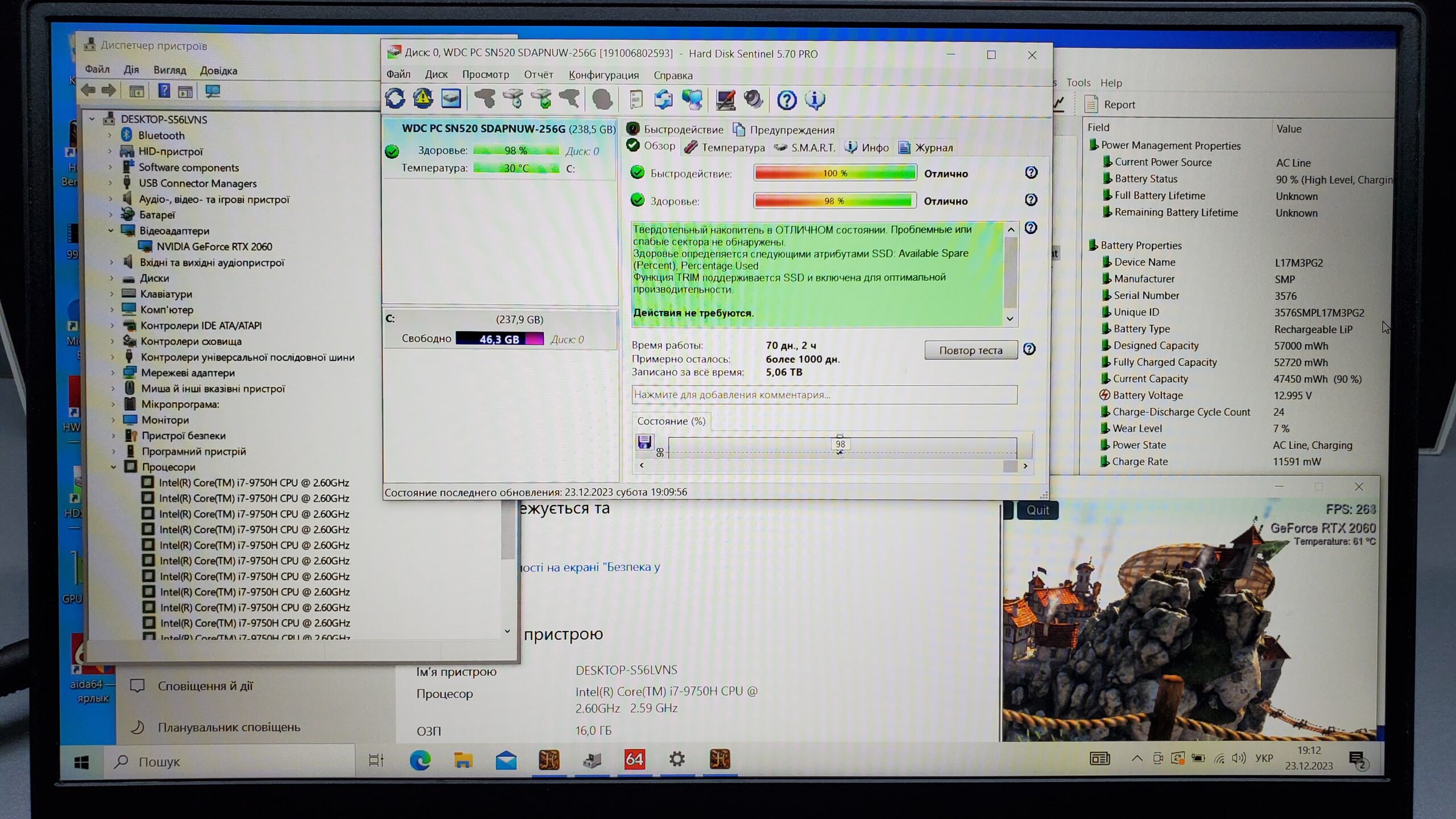The image size is (1456, 819).
Task: Click the yellow warning alert toolbar icon
Action: point(423,100)
